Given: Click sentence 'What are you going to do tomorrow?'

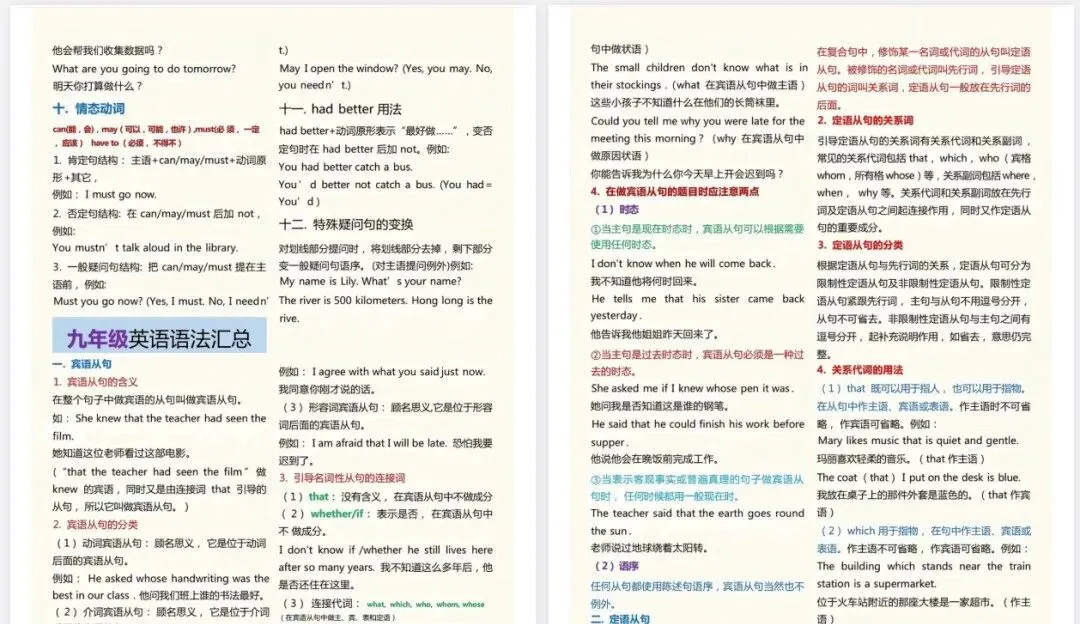Looking at the screenshot, I should click(x=144, y=68).
